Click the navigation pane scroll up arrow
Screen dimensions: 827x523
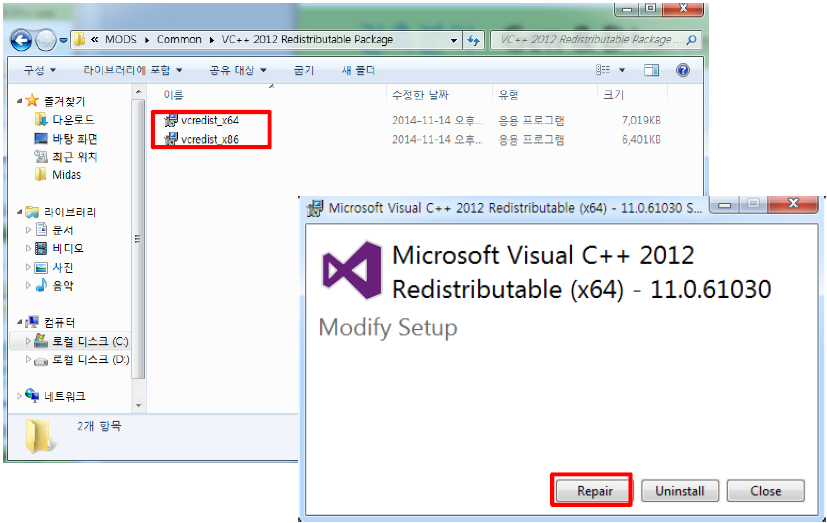[x=138, y=92]
